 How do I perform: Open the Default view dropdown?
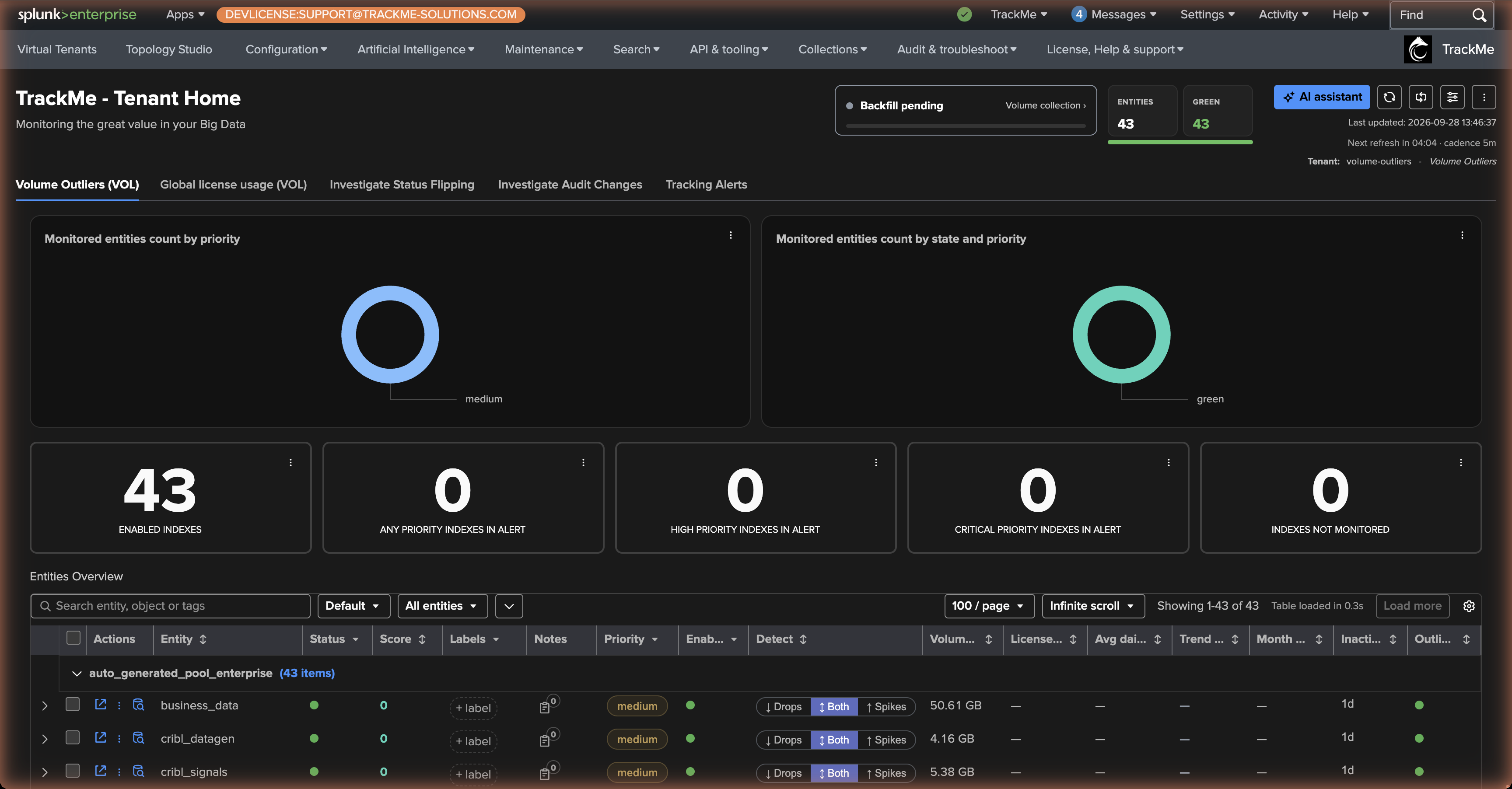pyautogui.click(x=353, y=607)
